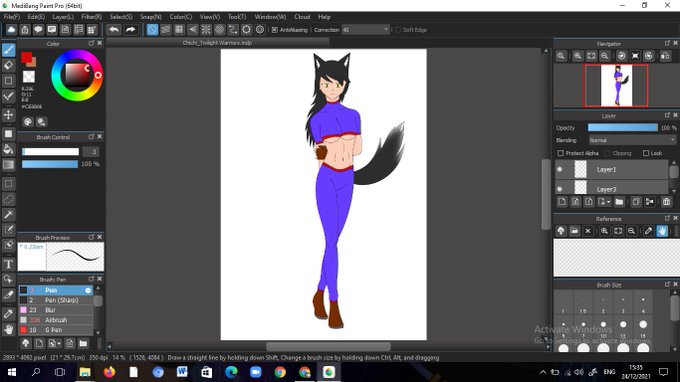The image size is (680, 382).
Task: Turn on the parallel lines snap
Action: click(x=166, y=30)
